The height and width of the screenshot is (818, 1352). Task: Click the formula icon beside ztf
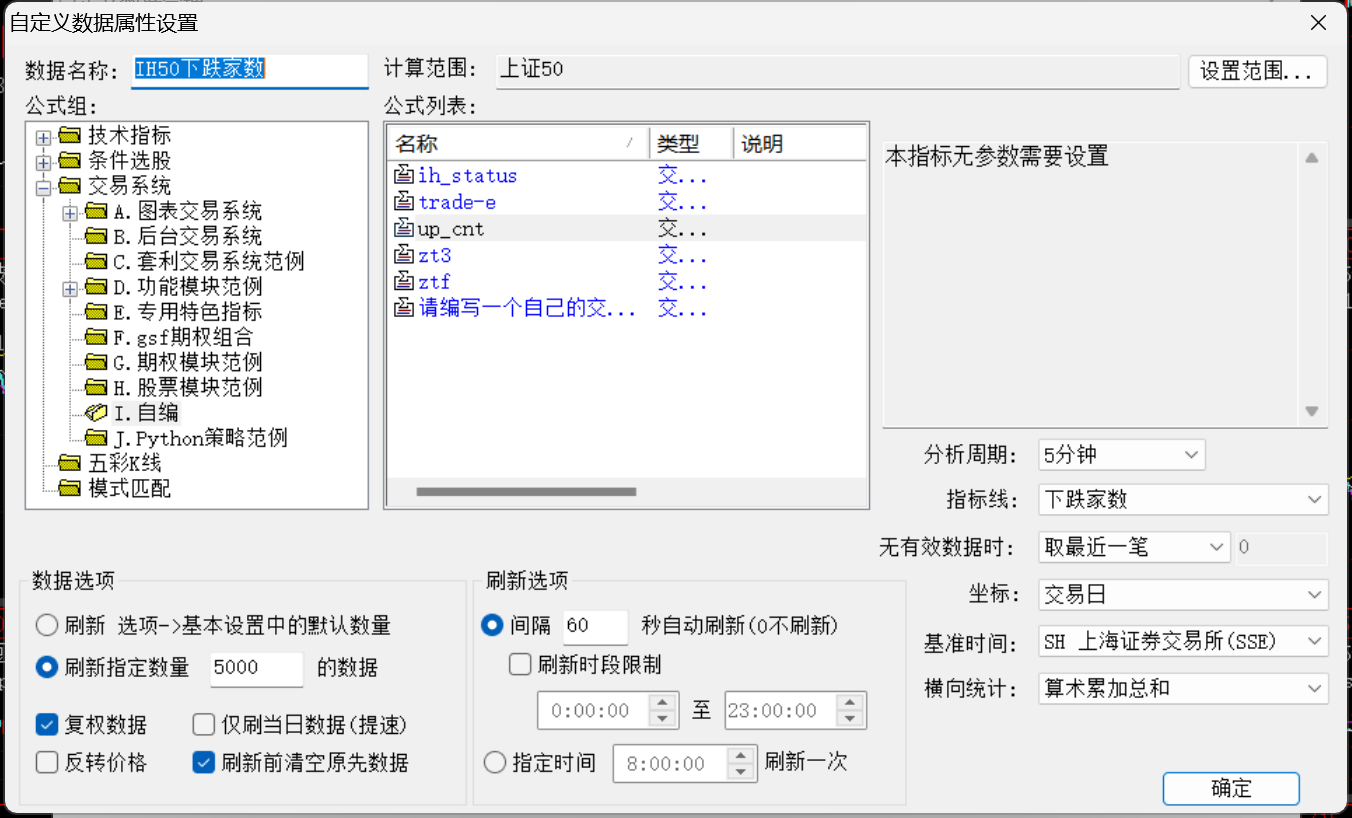coord(404,282)
